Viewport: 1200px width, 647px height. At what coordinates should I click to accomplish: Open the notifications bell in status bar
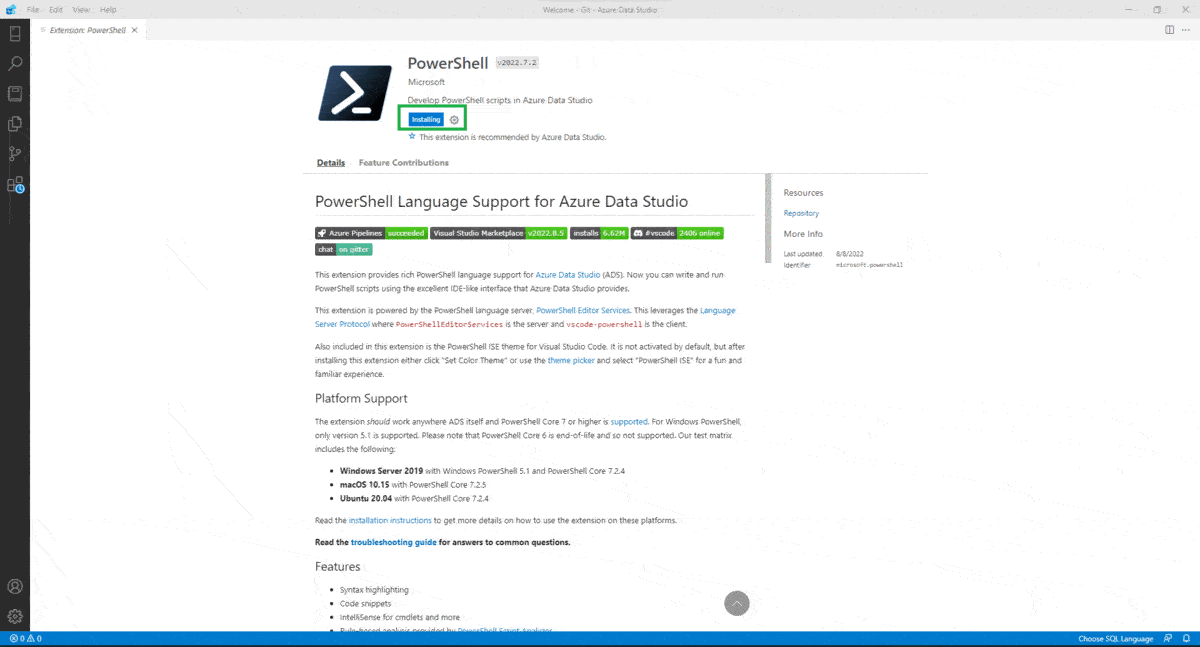tap(1186, 639)
